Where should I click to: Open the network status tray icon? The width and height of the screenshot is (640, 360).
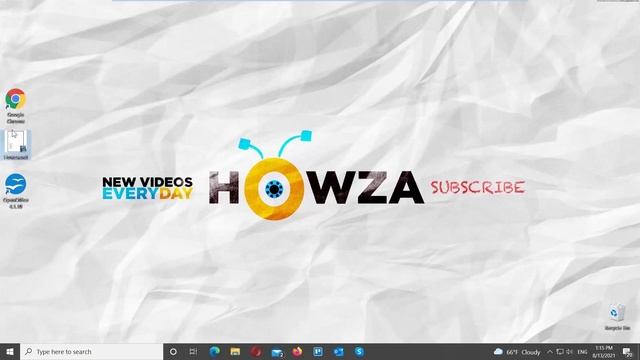[560, 351]
